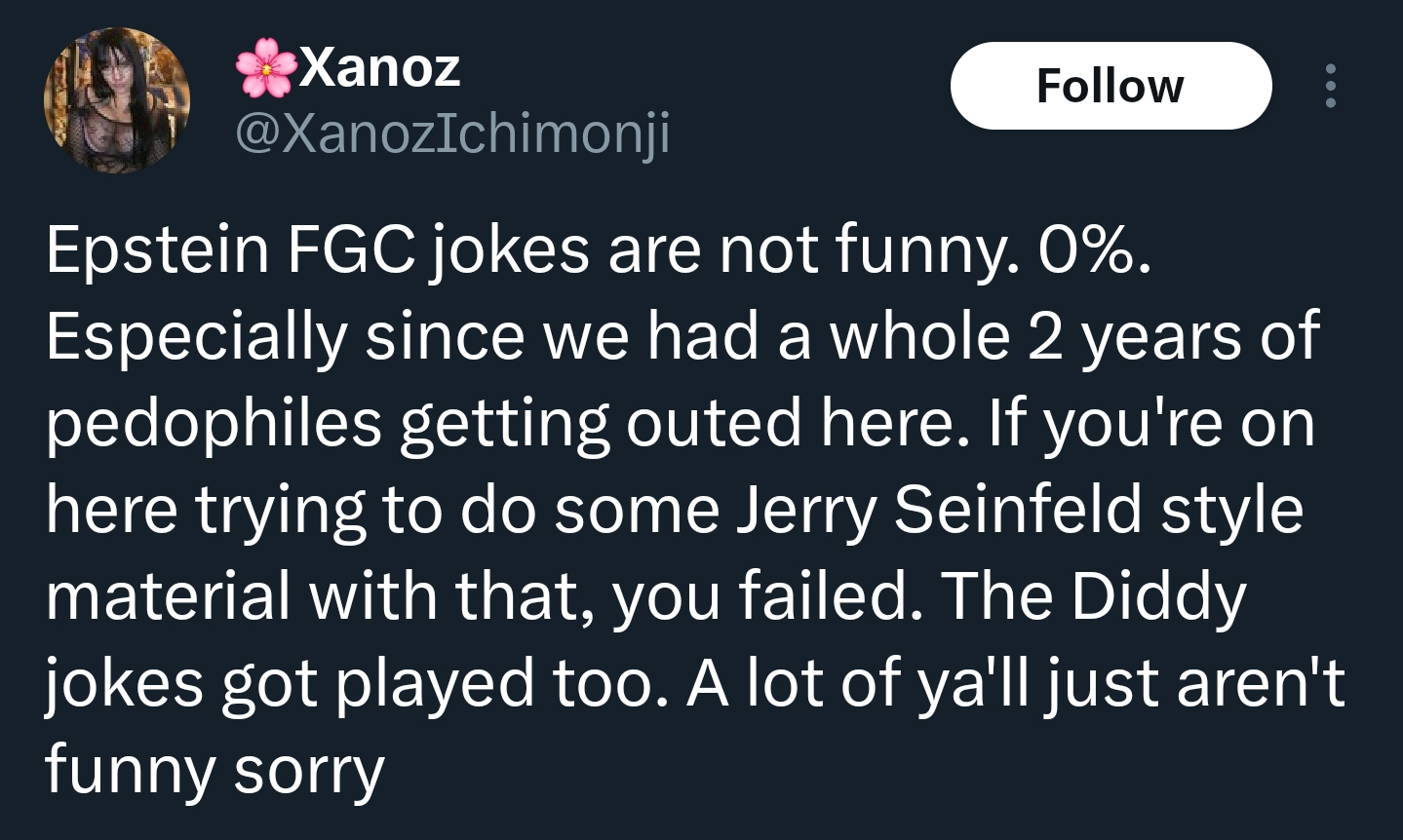Open Xanoz's profile picture
This screenshot has height=840, width=1403.
click(116, 100)
